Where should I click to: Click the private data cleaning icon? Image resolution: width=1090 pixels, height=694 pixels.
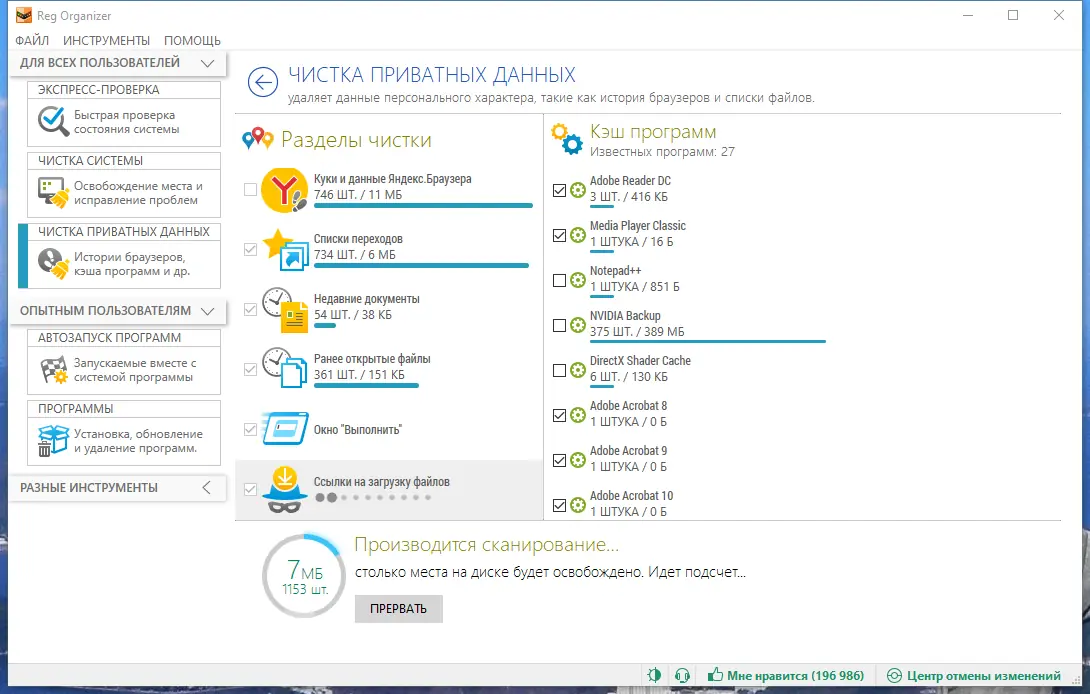[54, 264]
